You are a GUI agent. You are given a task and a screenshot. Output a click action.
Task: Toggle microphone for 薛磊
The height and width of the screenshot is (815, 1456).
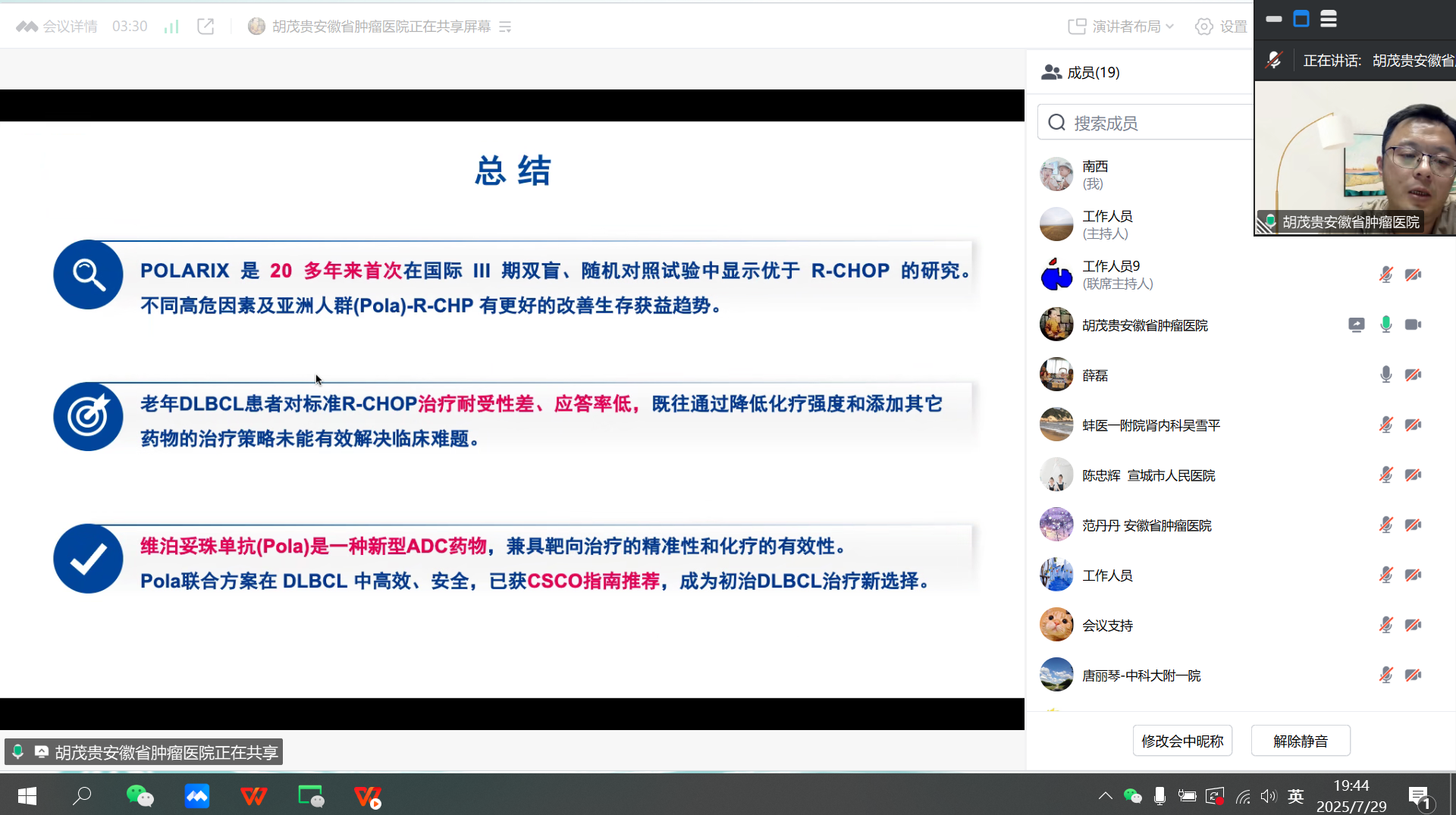click(1385, 375)
